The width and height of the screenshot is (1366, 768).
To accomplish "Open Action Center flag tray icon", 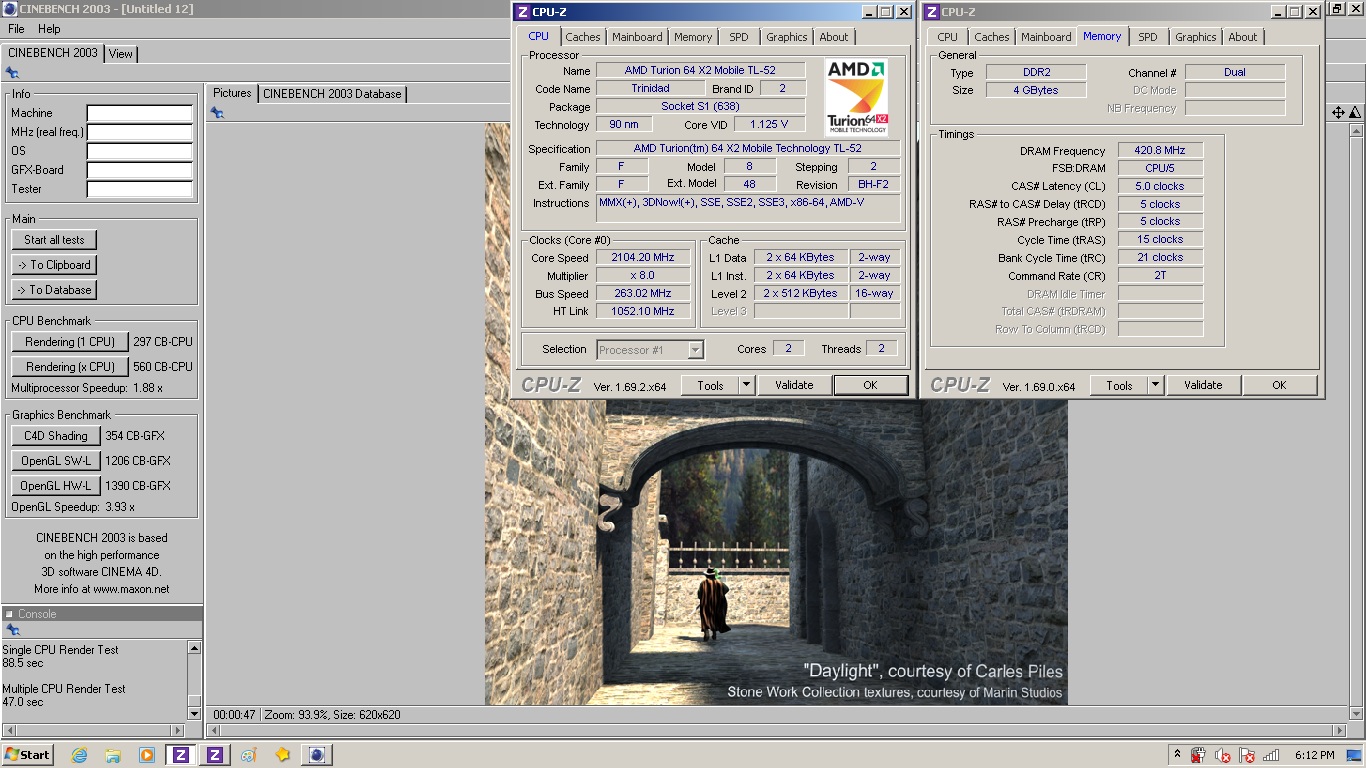I will pyautogui.click(x=1247, y=755).
